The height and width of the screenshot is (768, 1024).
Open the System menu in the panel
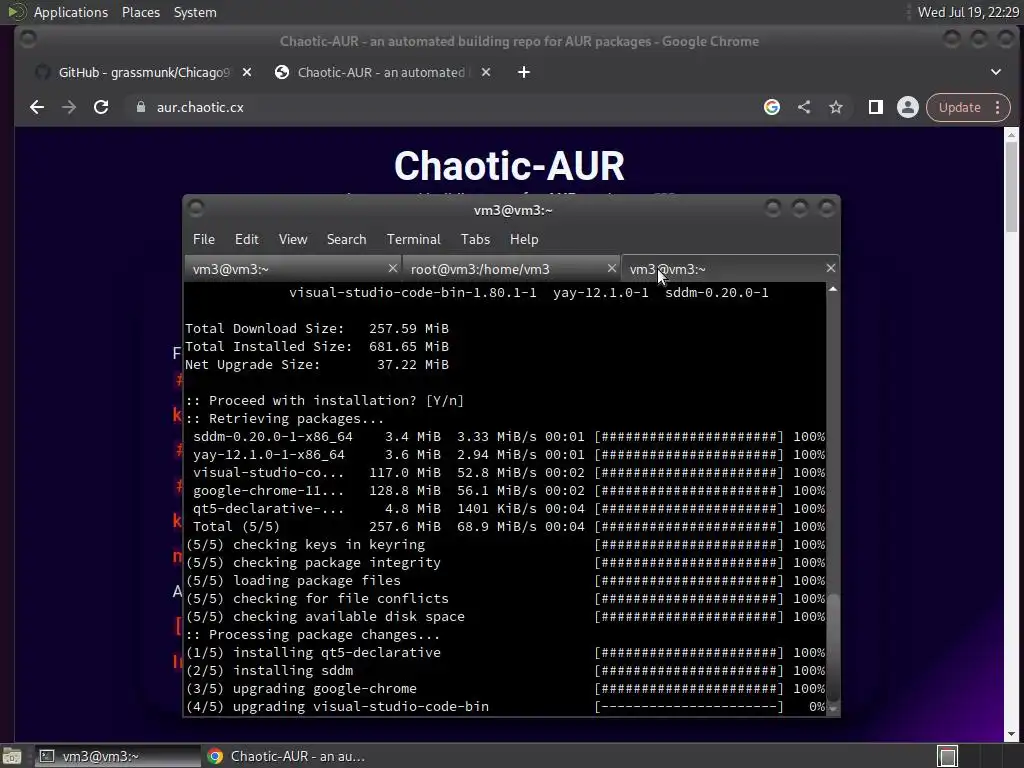[x=195, y=12]
